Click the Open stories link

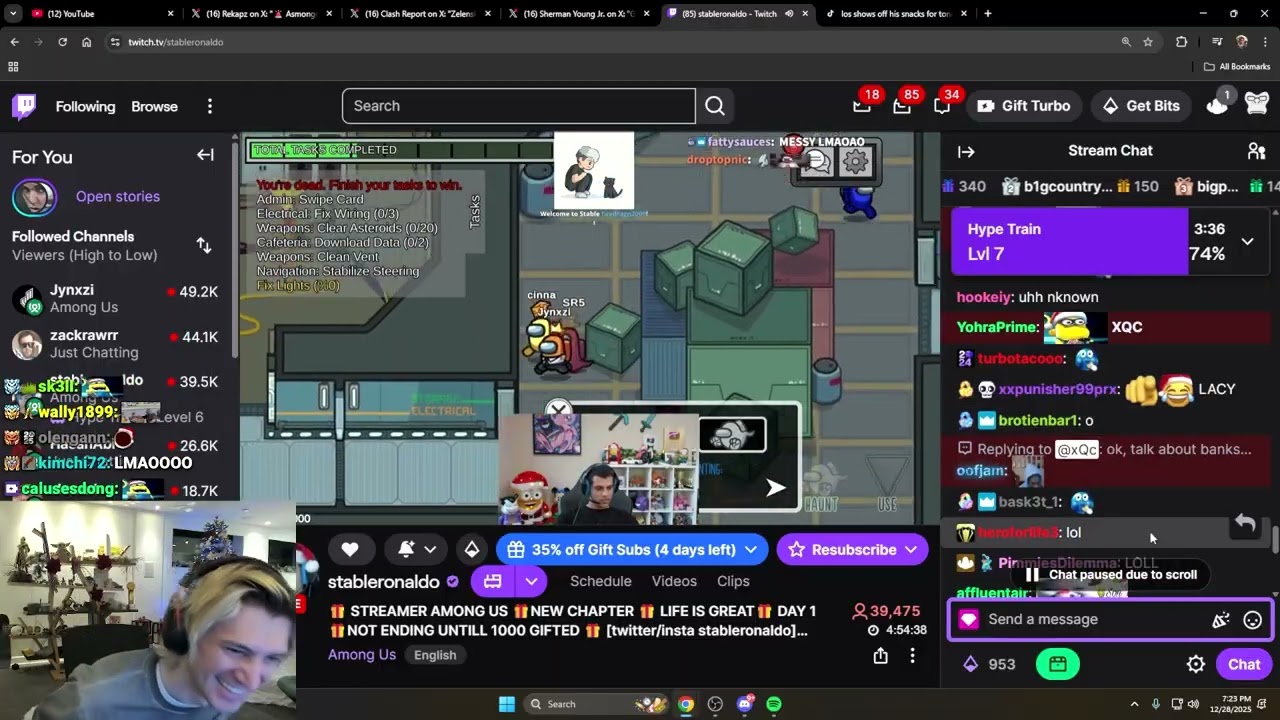pyautogui.click(x=117, y=196)
